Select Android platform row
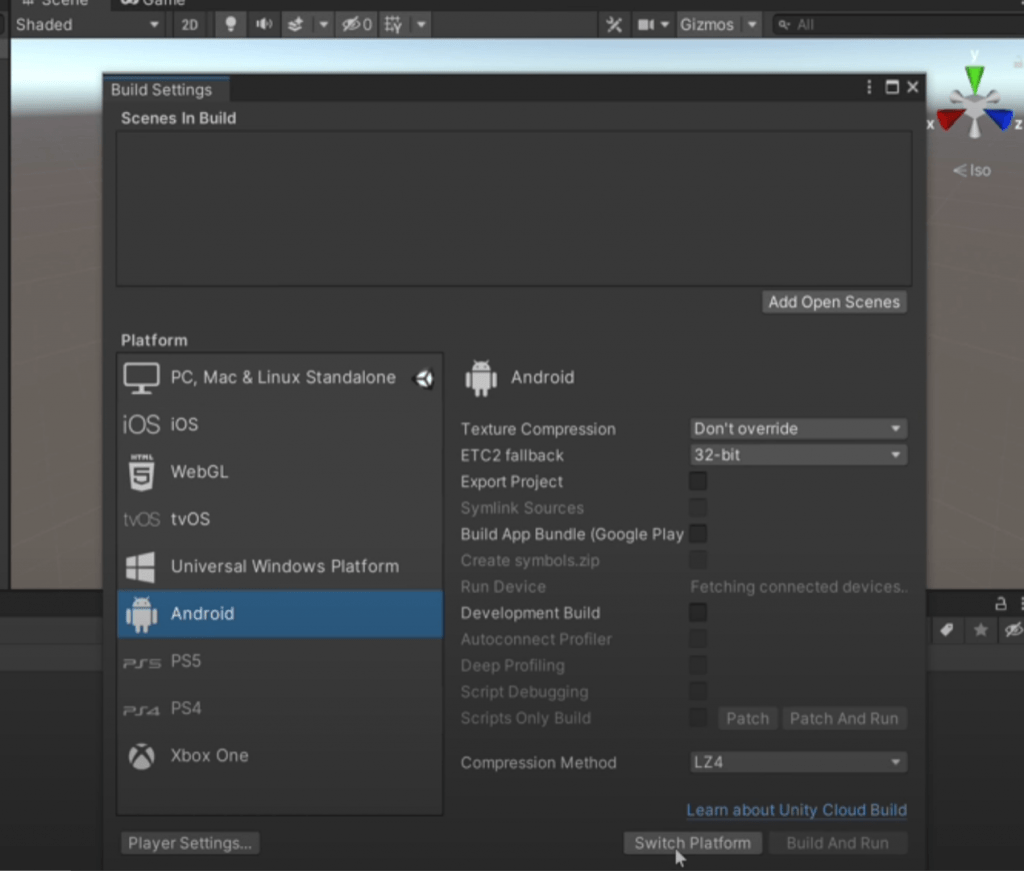 tap(280, 614)
